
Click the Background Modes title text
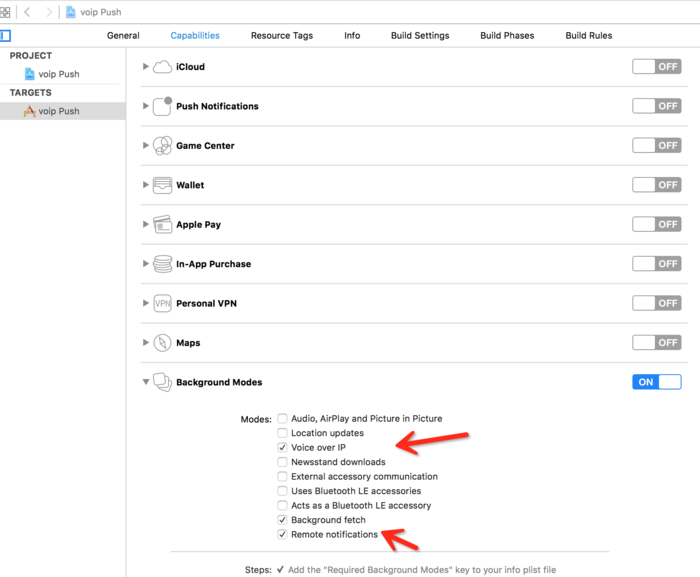point(219,382)
